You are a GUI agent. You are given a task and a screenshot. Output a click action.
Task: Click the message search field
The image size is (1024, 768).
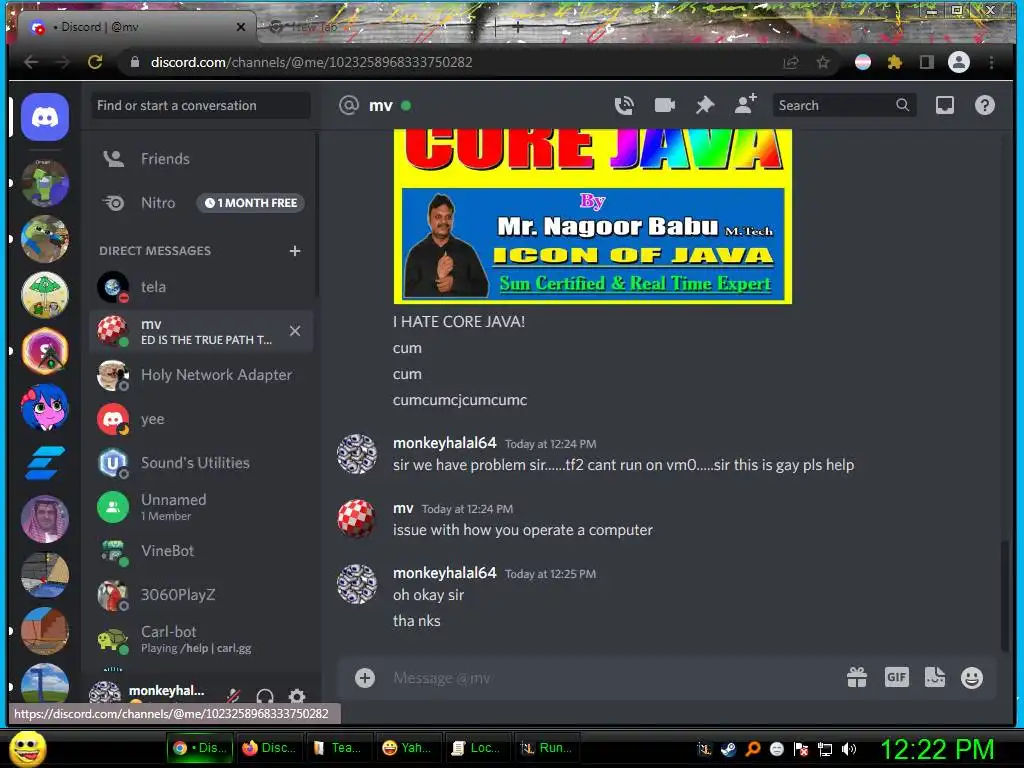point(843,105)
